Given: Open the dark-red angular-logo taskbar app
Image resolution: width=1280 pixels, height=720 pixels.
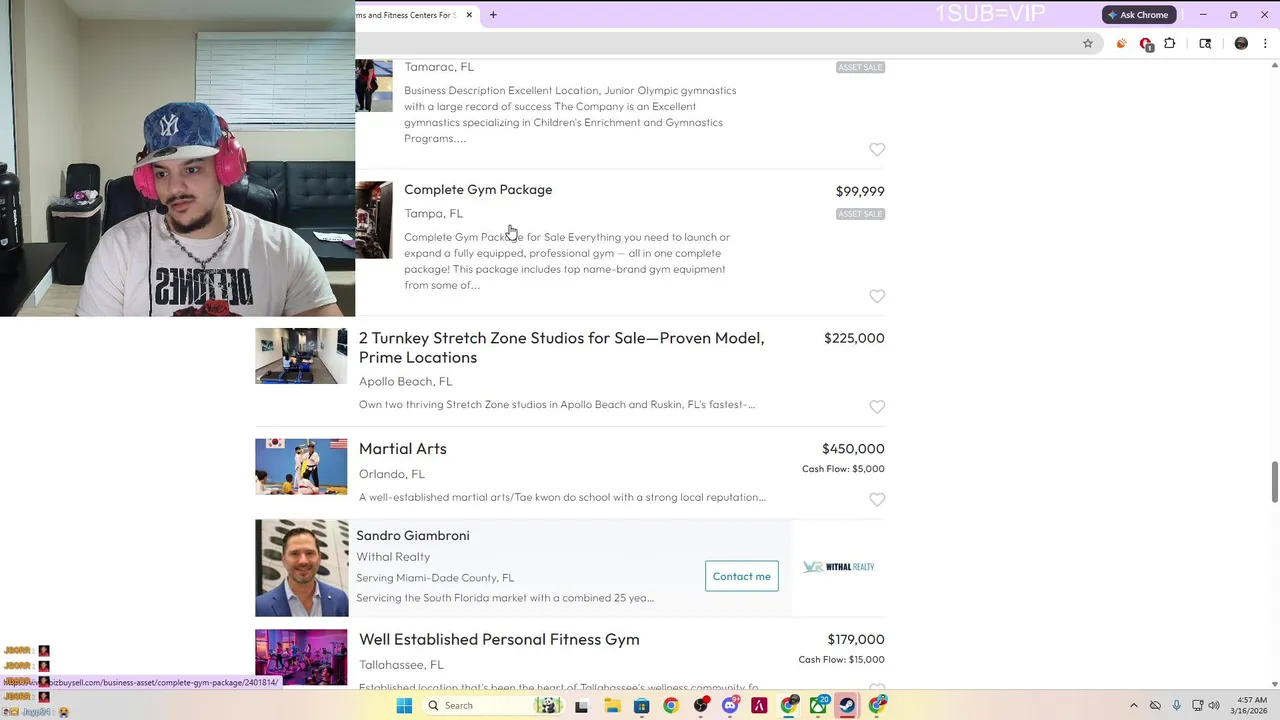Looking at the screenshot, I should (759, 706).
